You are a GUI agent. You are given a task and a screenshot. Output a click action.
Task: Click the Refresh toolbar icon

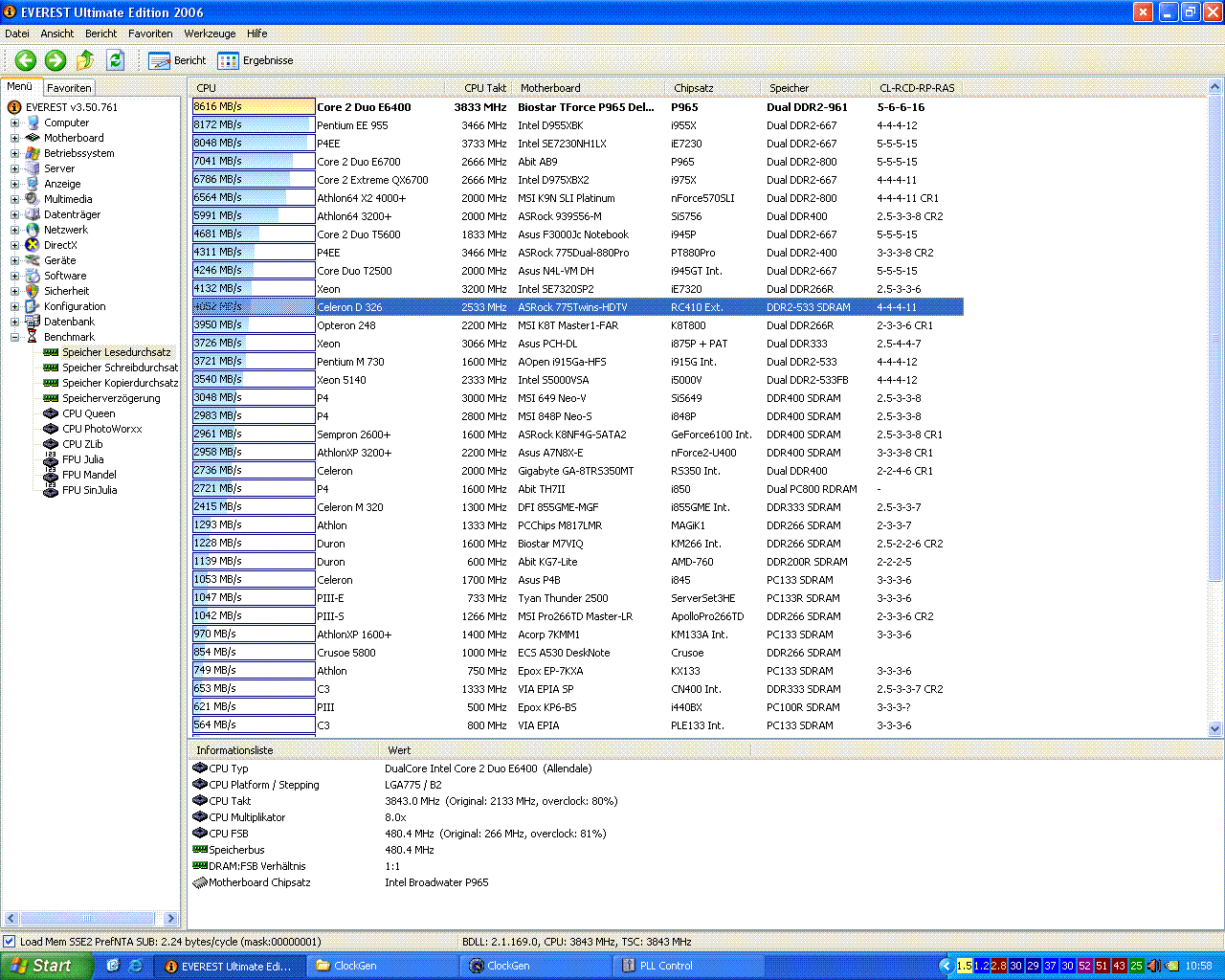tap(116, 60)
